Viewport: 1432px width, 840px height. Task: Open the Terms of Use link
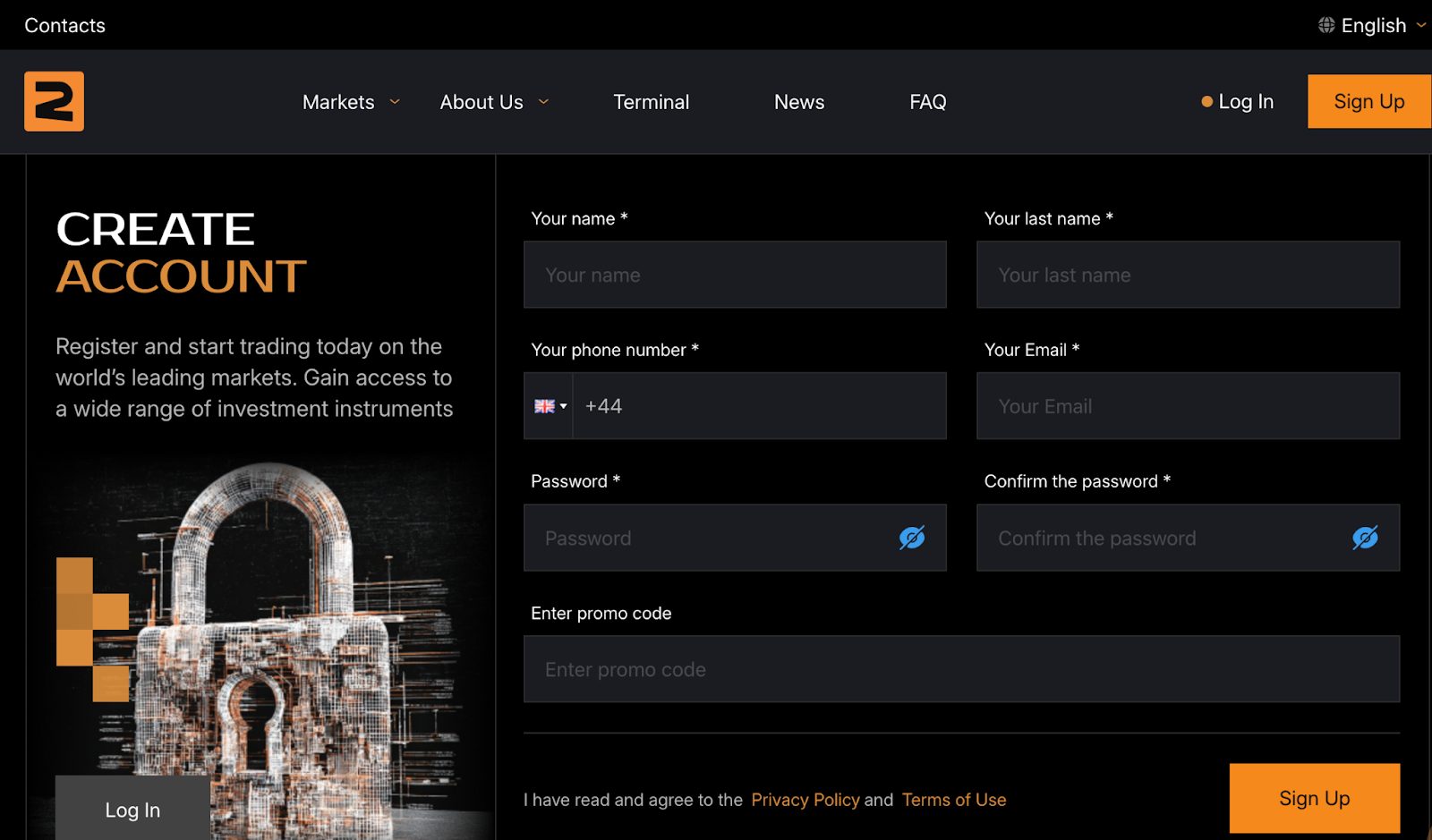point(953,800)
